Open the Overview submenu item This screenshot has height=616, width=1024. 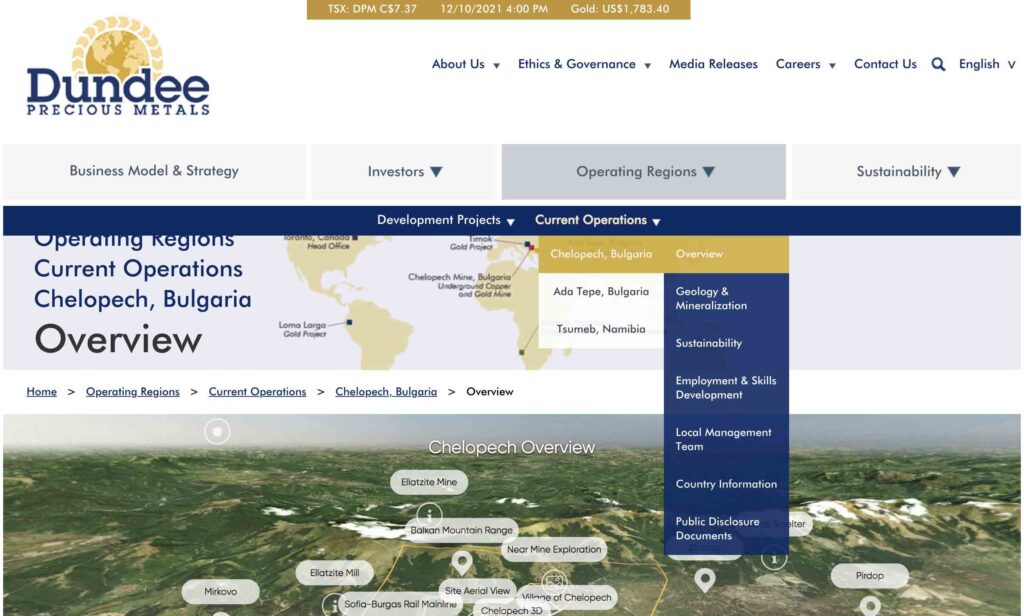[x=726, y=254]
